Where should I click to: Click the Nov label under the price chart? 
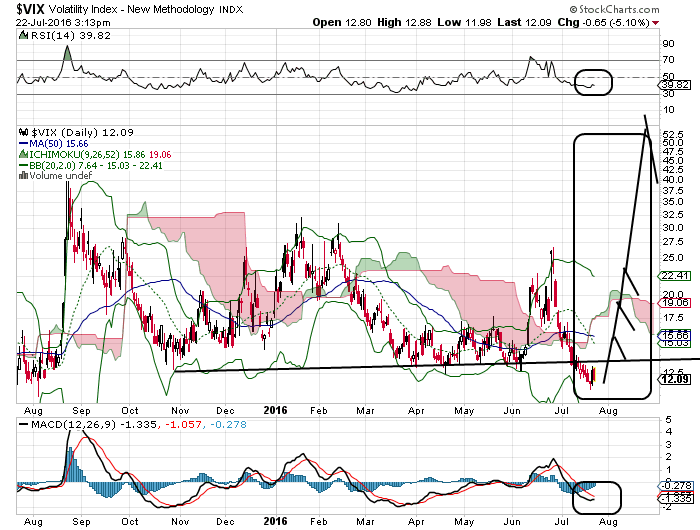tap(180, 410)
